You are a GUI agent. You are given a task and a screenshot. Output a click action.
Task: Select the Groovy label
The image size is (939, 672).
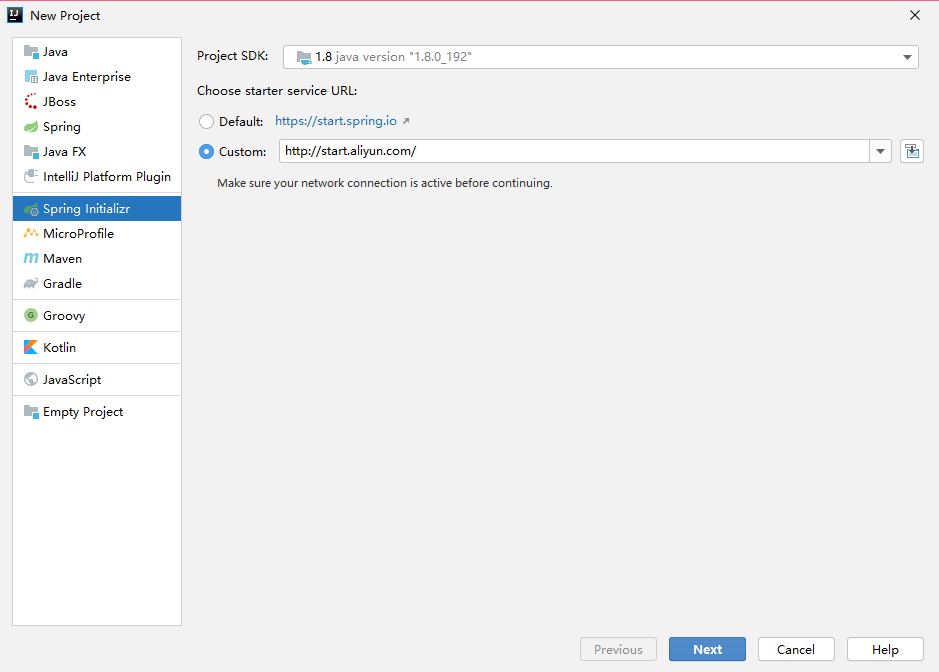click(x=64, y=316)
